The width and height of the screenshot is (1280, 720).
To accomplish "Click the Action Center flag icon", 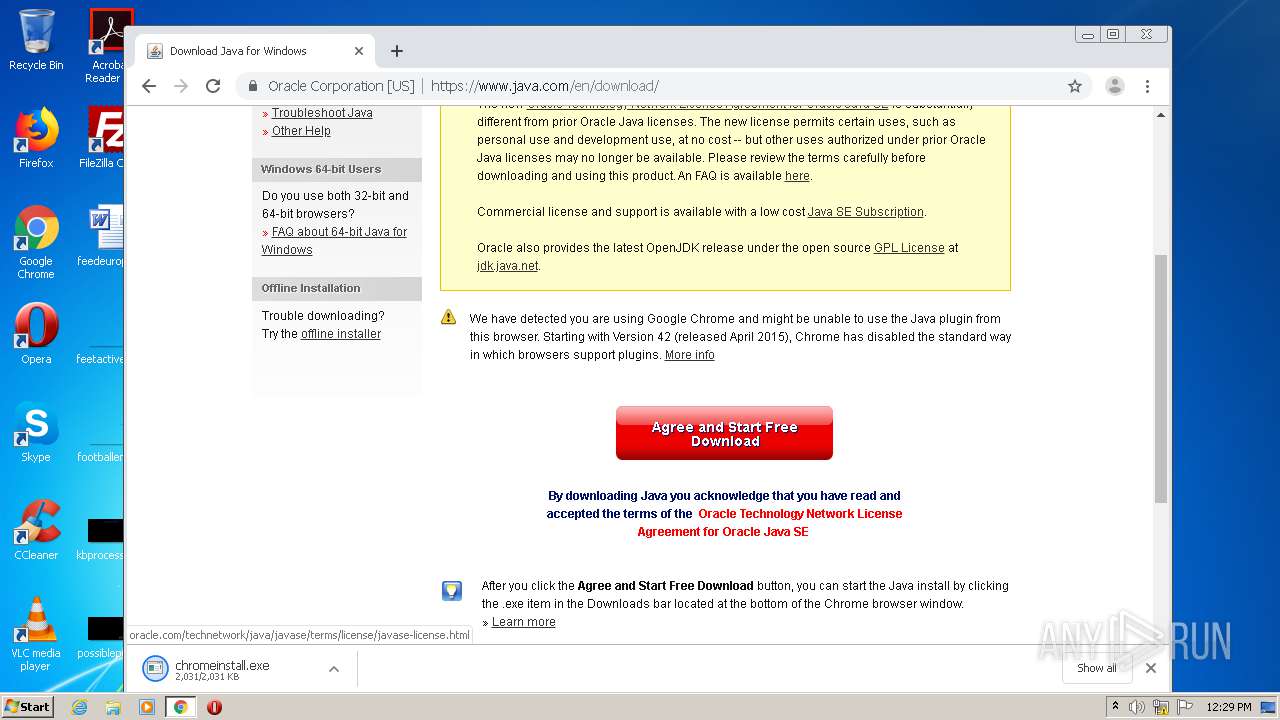I will coord(1185,707).
